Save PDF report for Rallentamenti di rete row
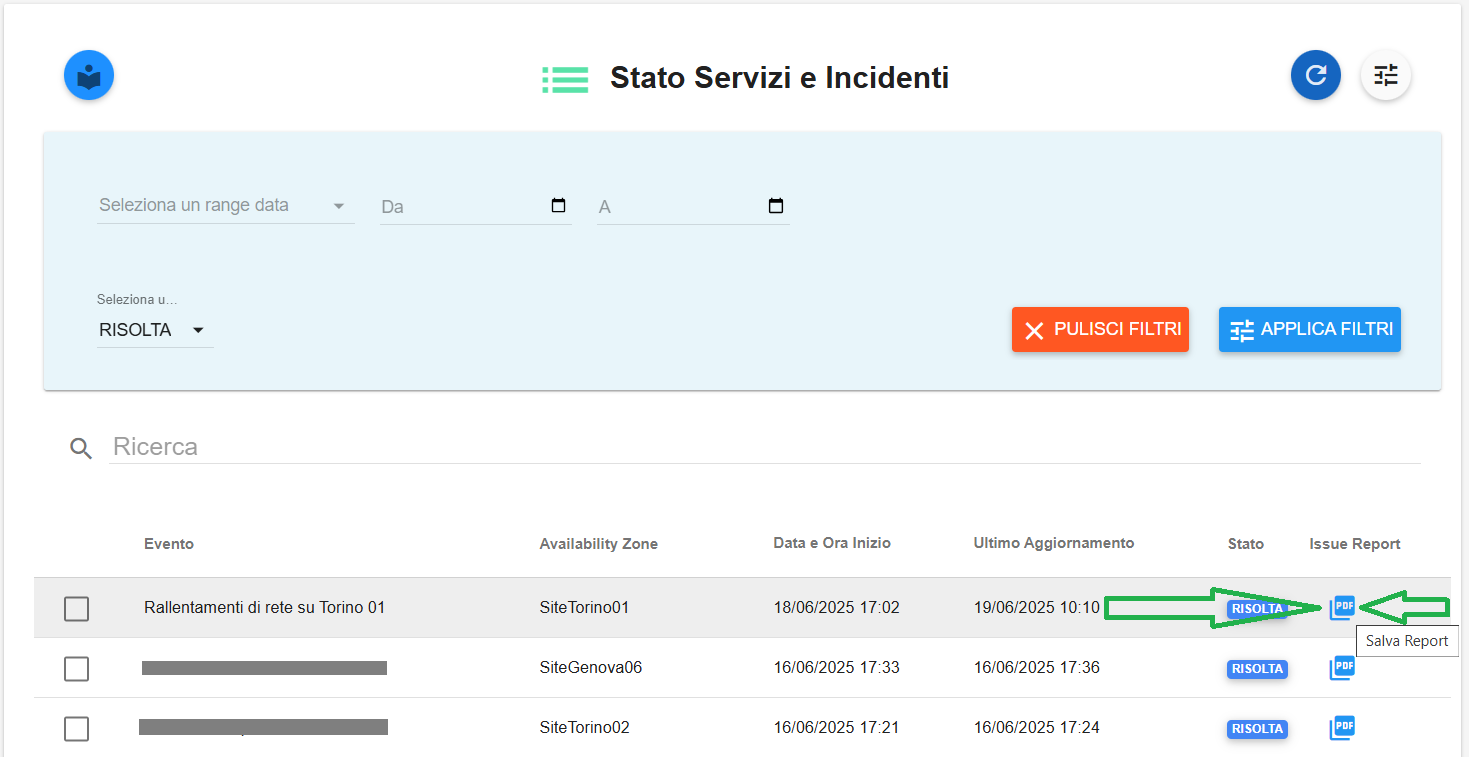 [1342, 607]
